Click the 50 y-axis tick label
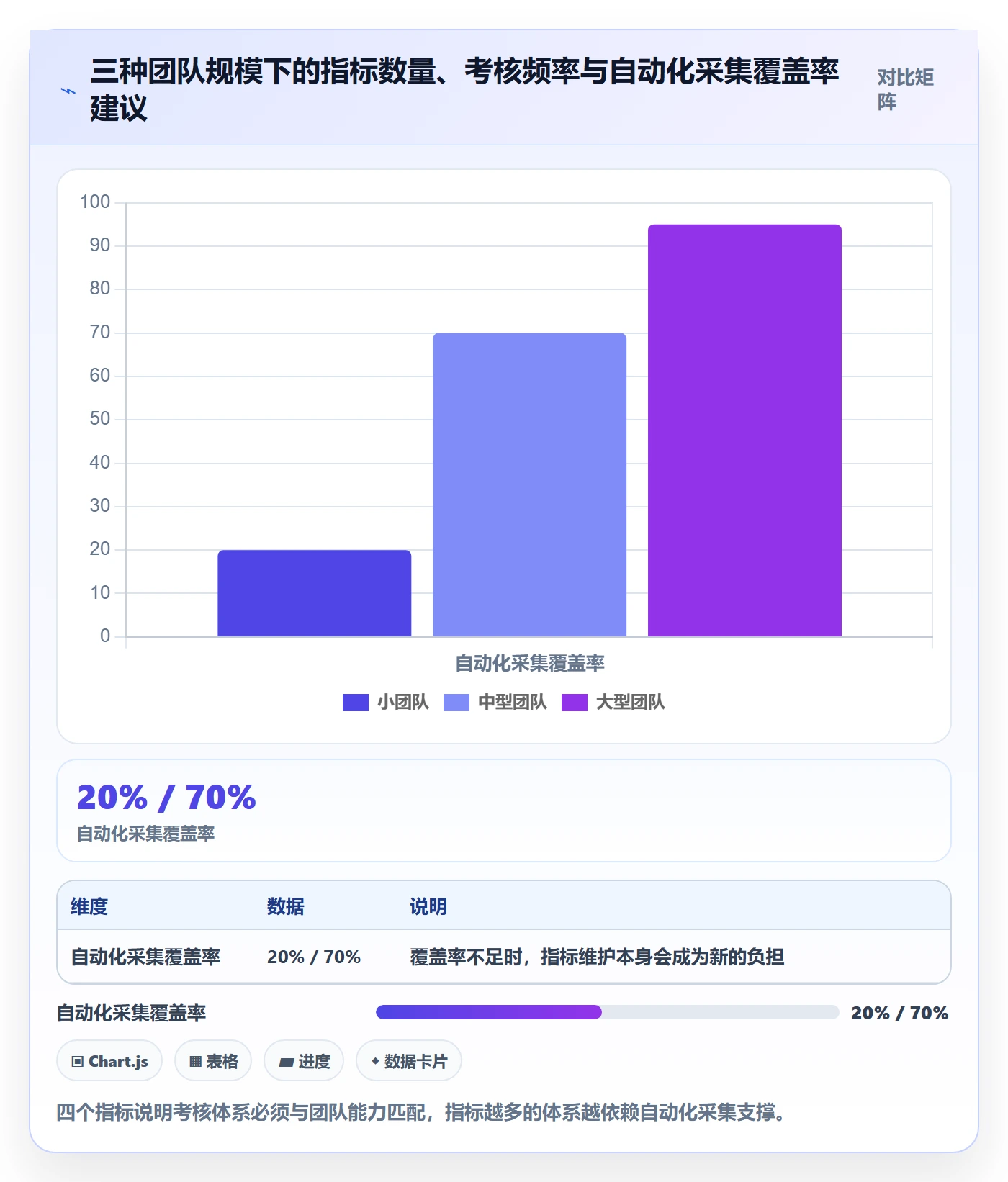Viewport: 1008px width, 1182px height. point(100,419)
